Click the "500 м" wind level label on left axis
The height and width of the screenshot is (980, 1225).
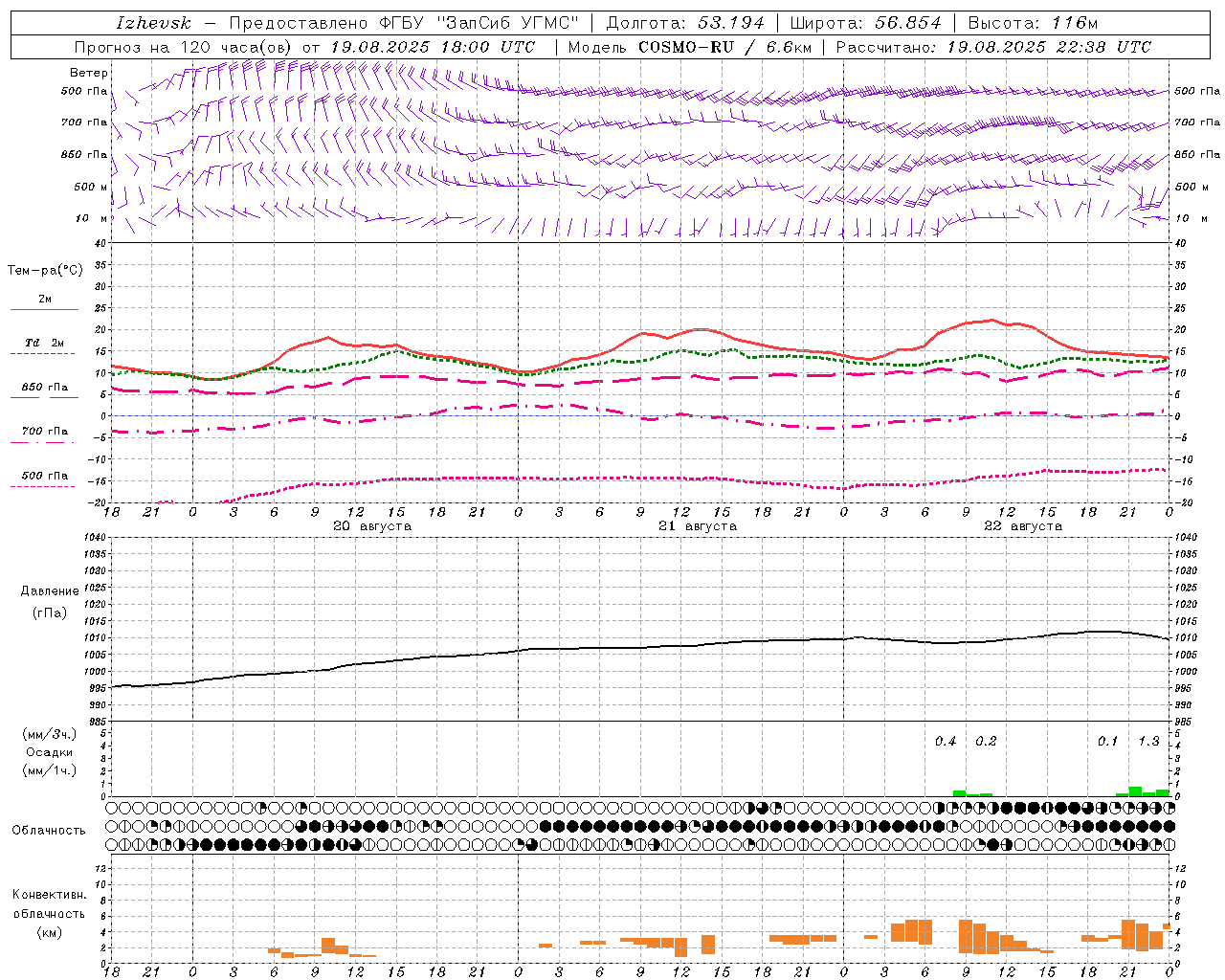(x=91, y=187)
